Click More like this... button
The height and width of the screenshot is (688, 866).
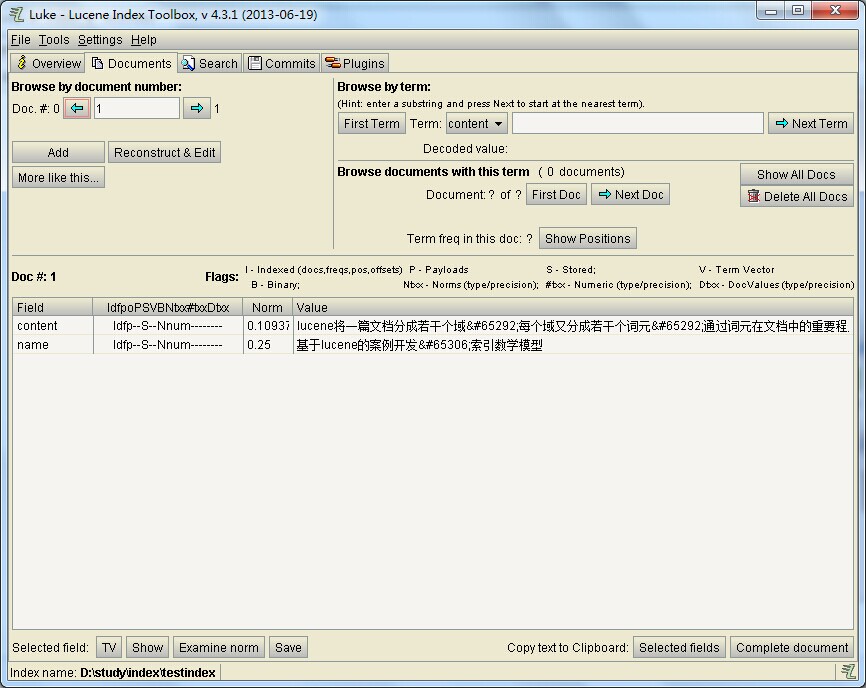point(58,178)
